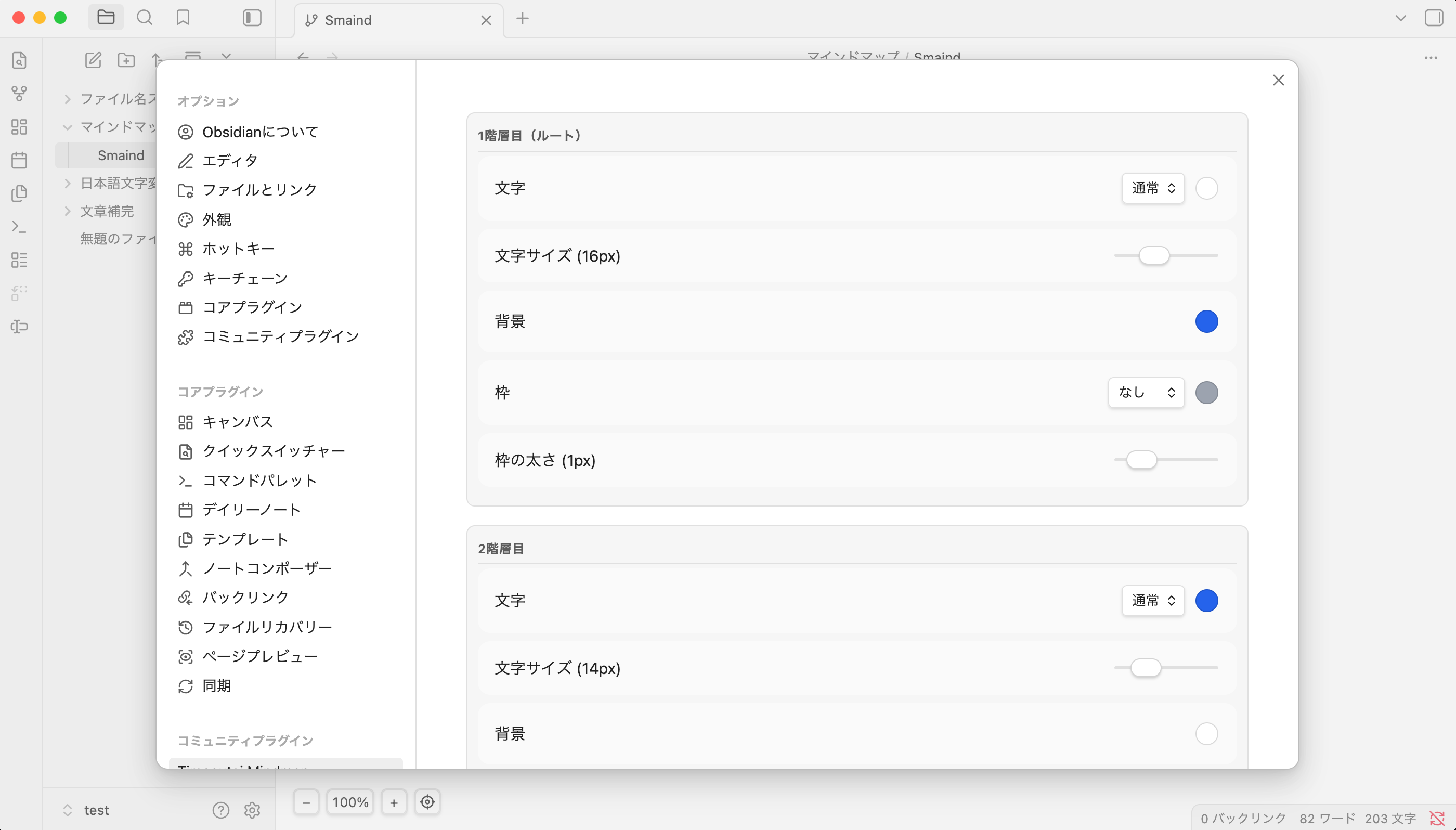Viewport: 1456px width, 830px height.
Task: Pick 2階層目 文字 blue color swatch
Action: 1206,600
